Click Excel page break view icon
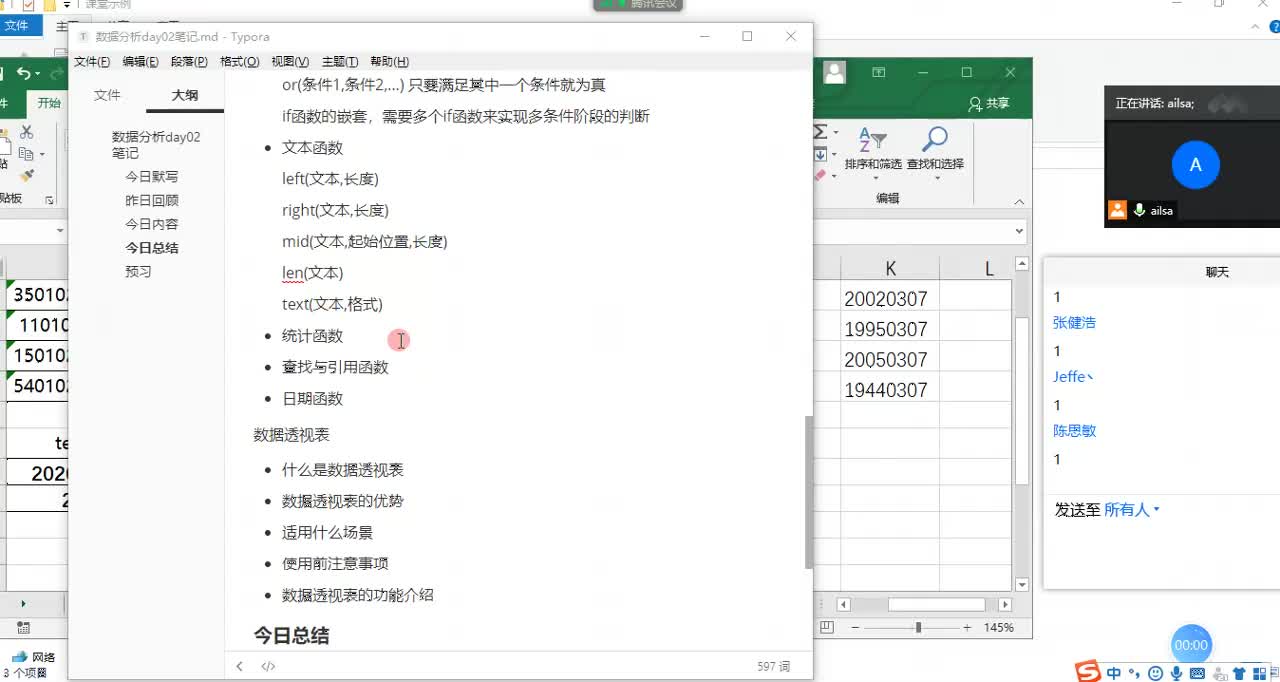 [x=827, y=627]
